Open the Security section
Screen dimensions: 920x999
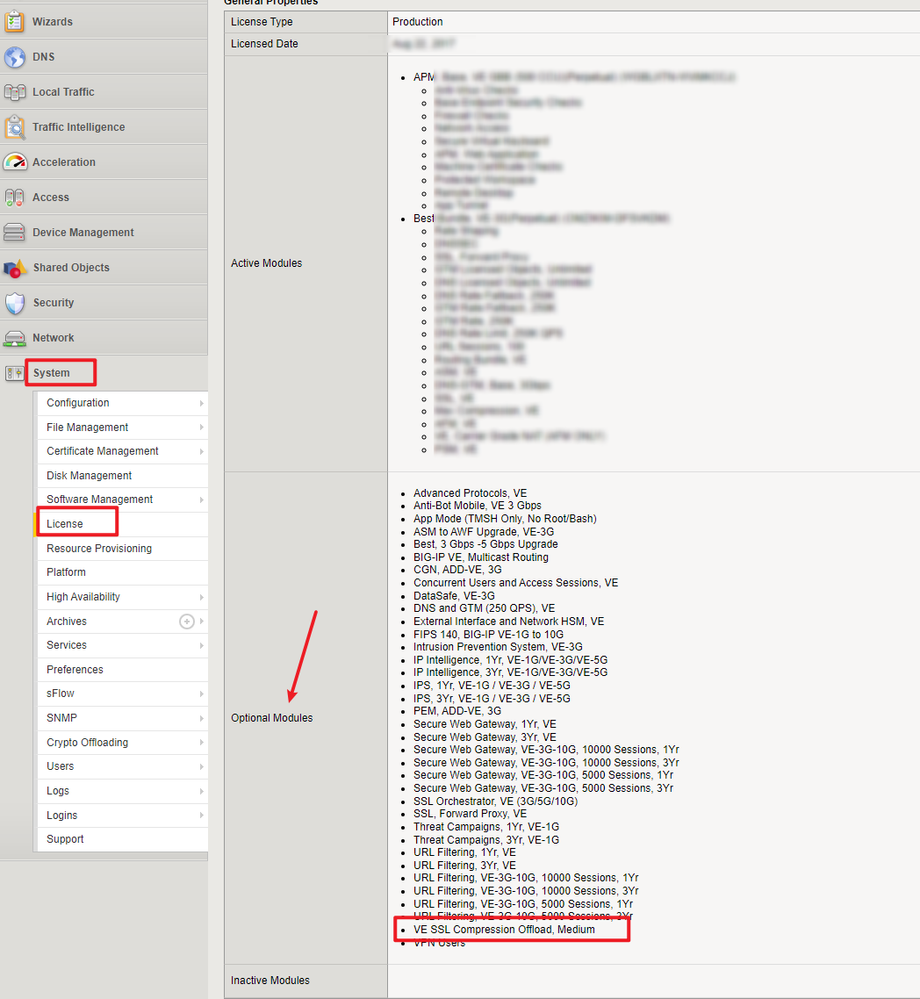coord(53,302)
